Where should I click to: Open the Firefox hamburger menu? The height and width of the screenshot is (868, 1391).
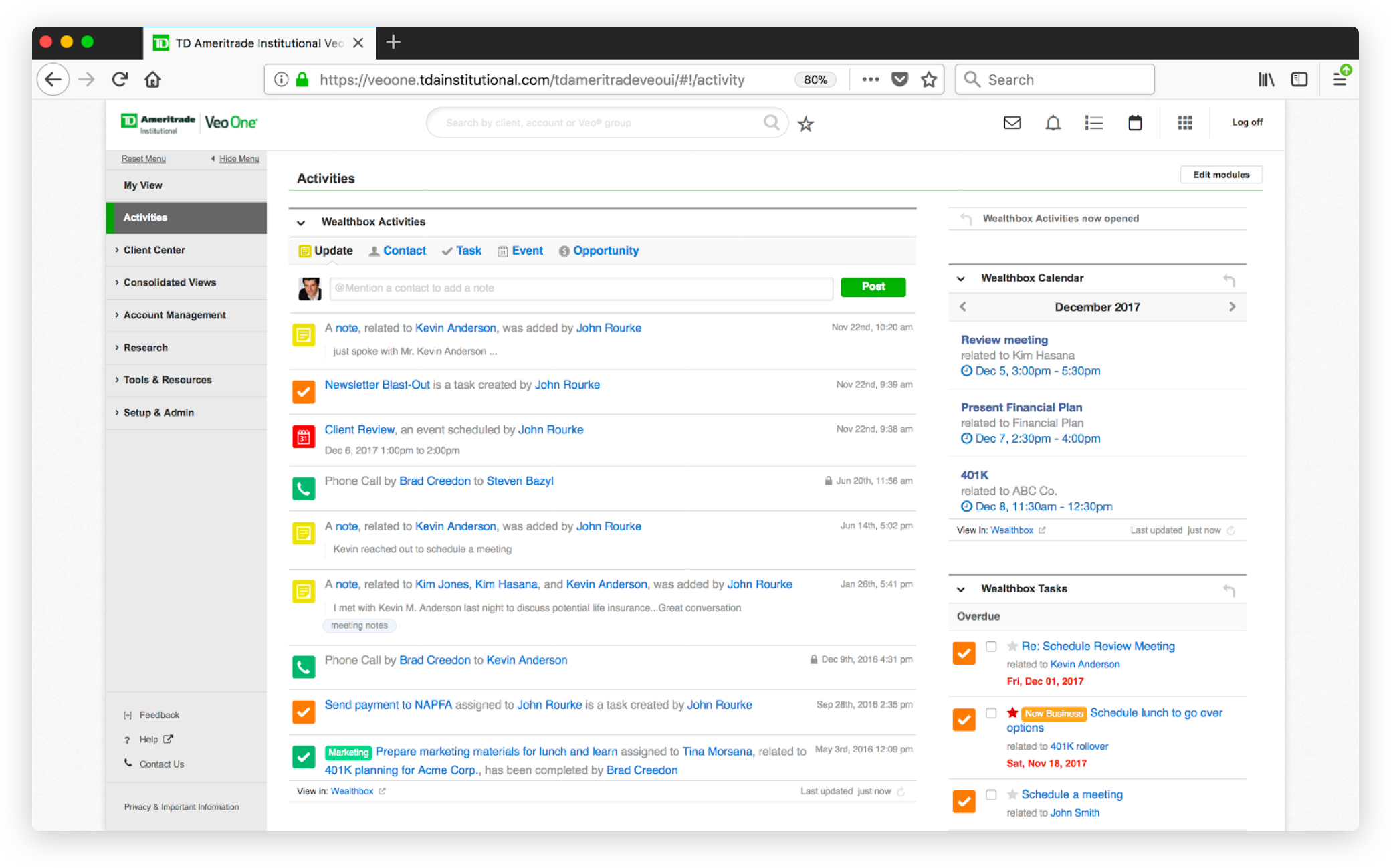pyautogui.click(x=1340, y=80)
